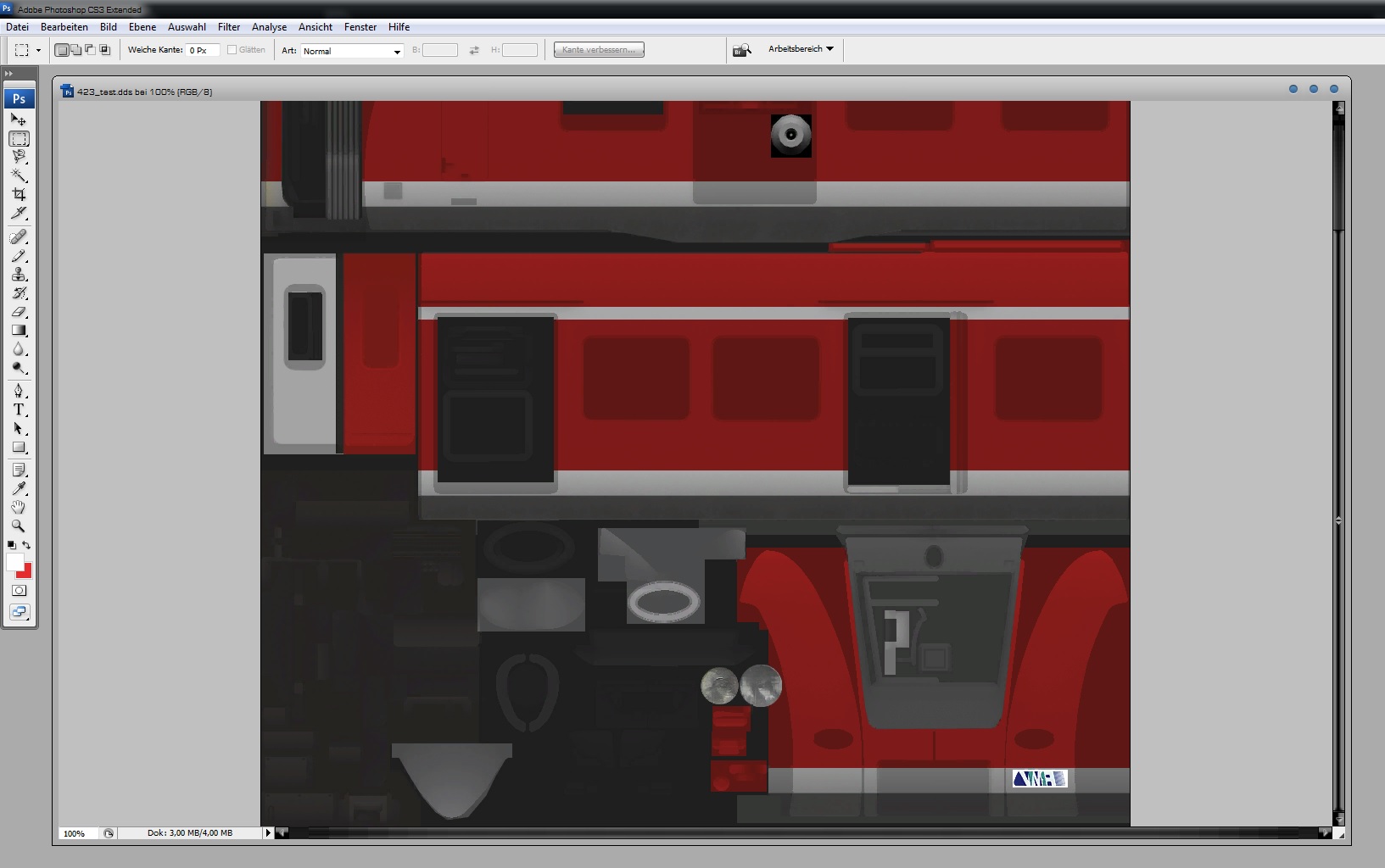Screen dimensions: 1385x868
Task: Select the Crop tool
Action: (x=19, y=194)
